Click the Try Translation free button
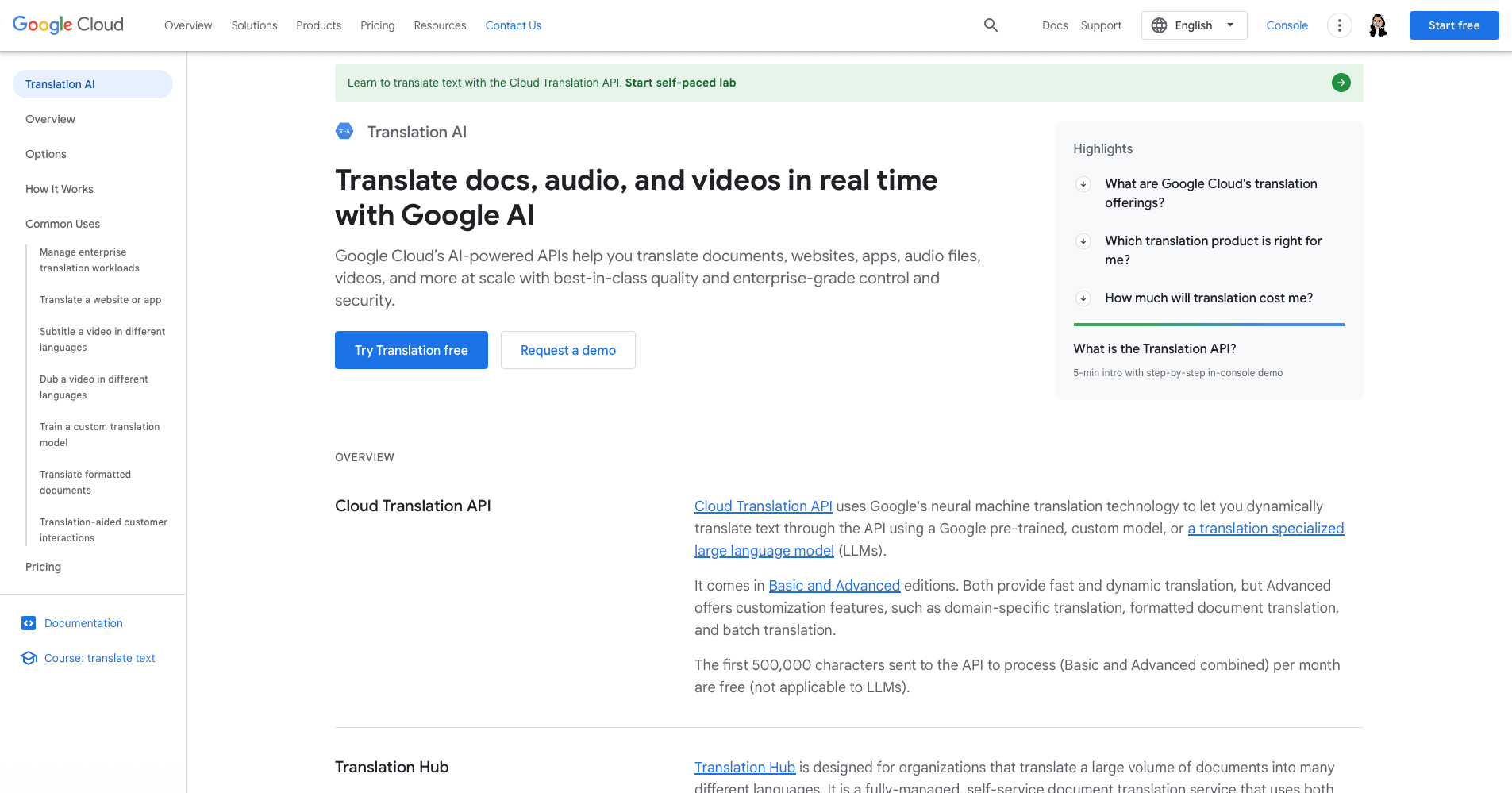The height and width of the screenshot is (793, 1512). (x=411, y=350)
